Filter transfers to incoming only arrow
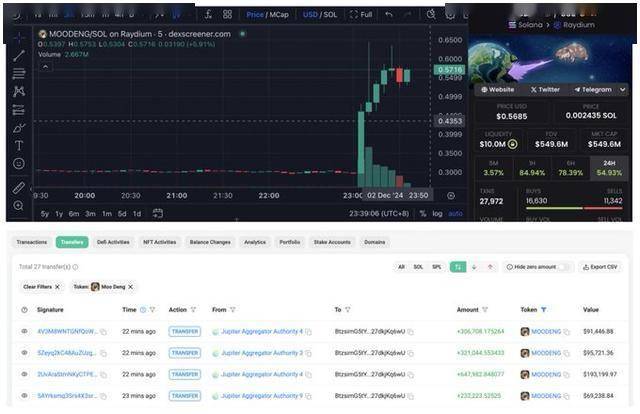Viewport: 640px width, 414px height. tap(474, 267)
